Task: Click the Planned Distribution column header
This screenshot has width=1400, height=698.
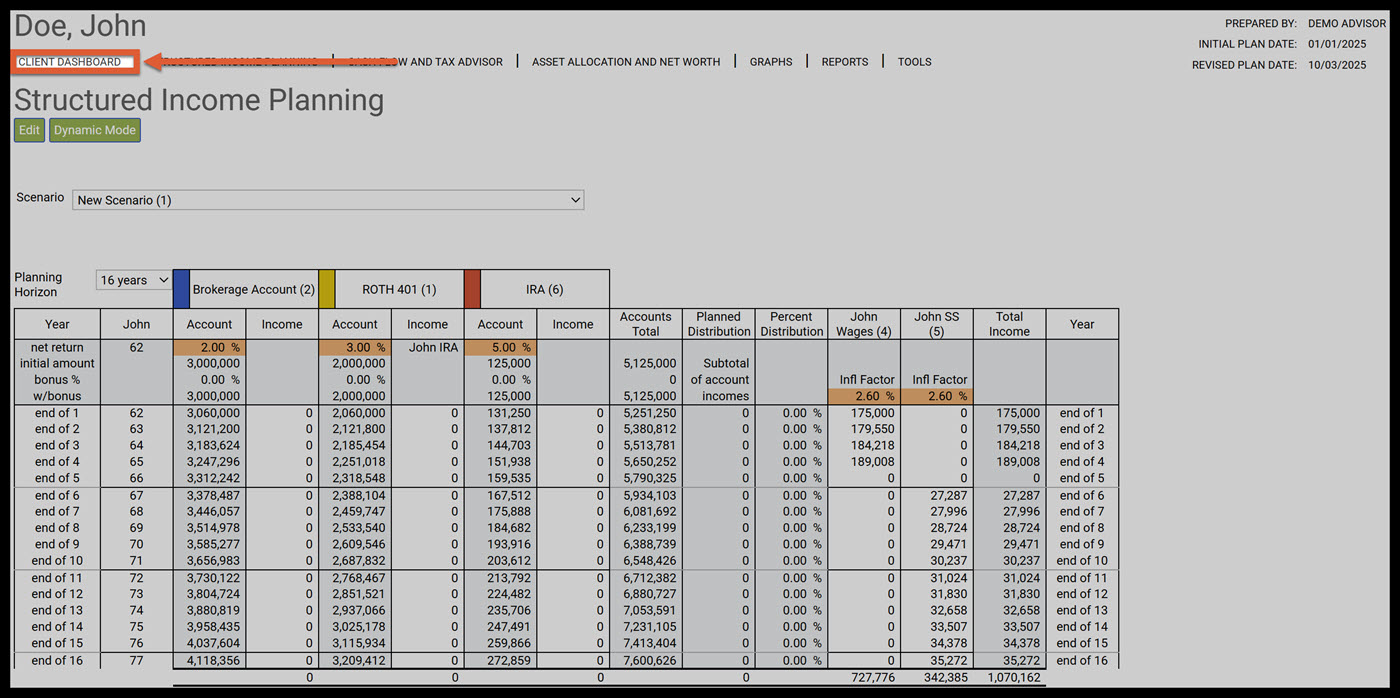Action: (x=719, y=324)
